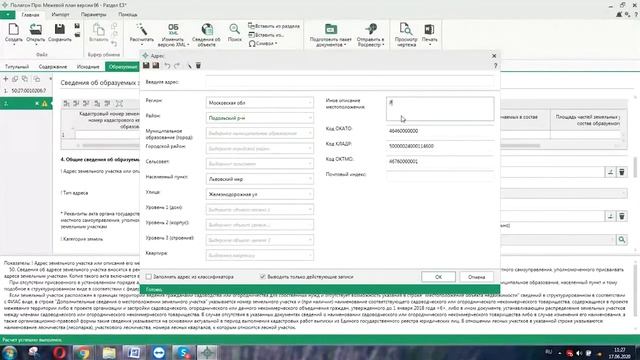
Task: Open Opera browser in the taskbar
Action: point(59,352)
